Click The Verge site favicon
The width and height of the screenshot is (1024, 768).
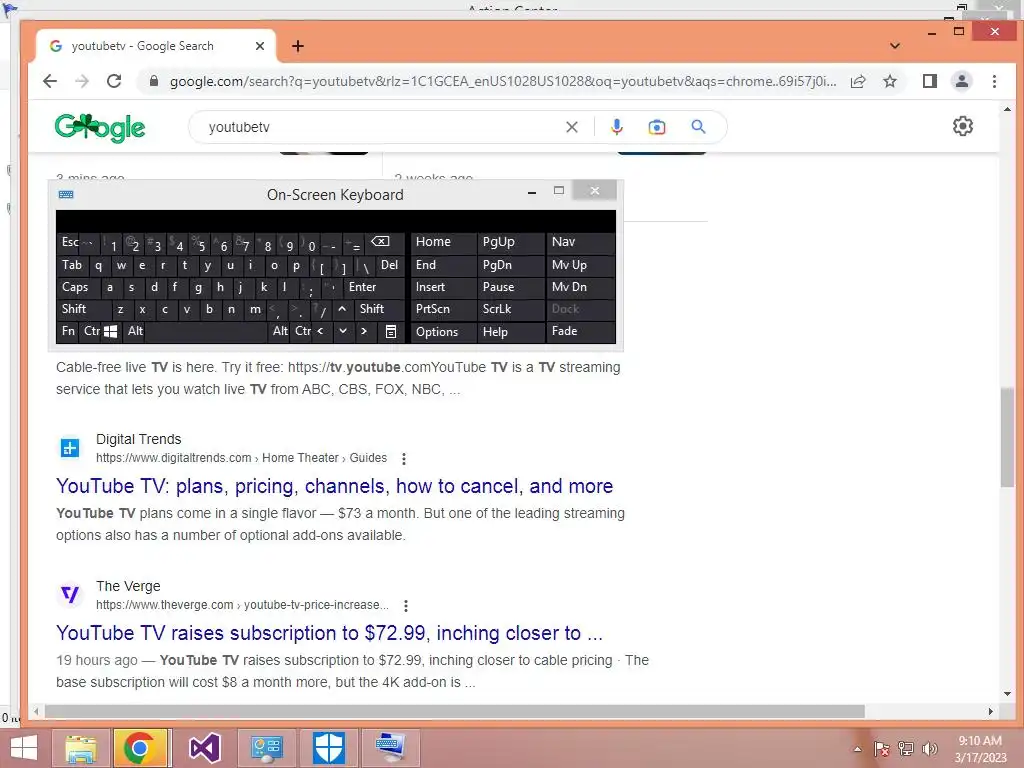(70, 595)
